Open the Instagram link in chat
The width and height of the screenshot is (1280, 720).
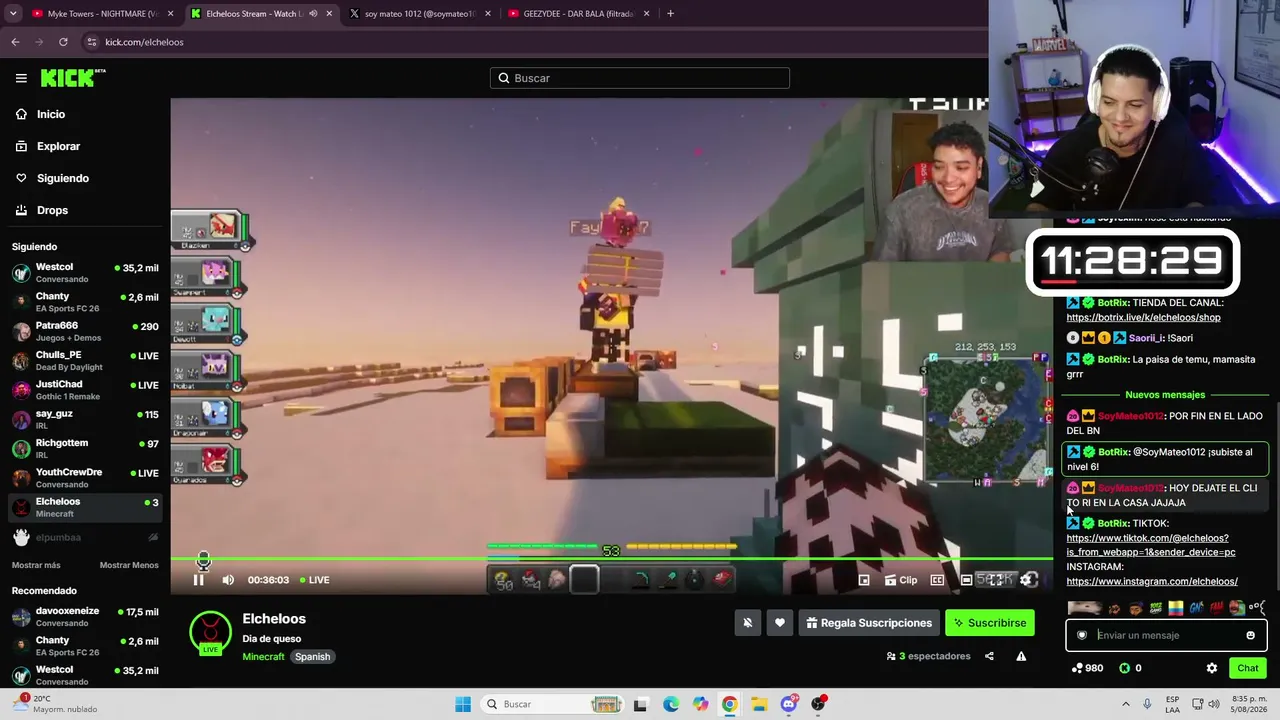pos(1152,582)
